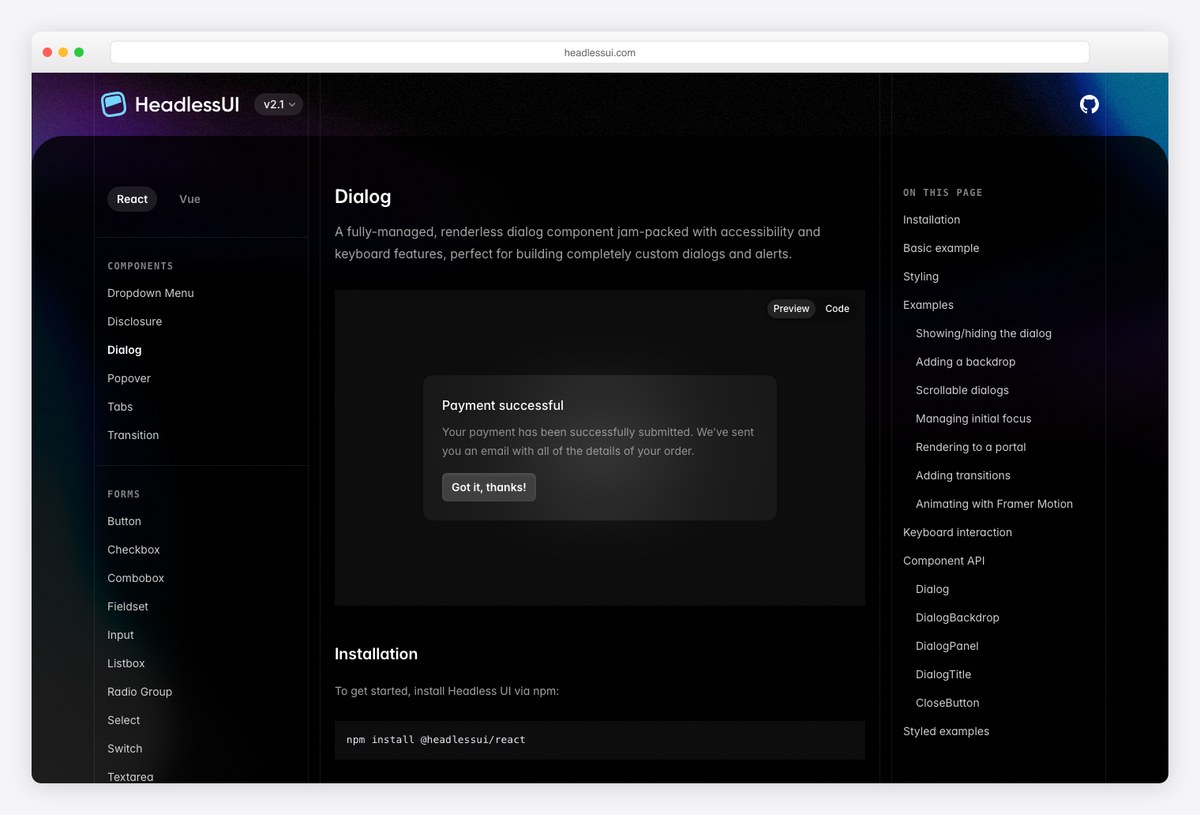Switch to the Vue framework toggle

(x=190, y=199)
